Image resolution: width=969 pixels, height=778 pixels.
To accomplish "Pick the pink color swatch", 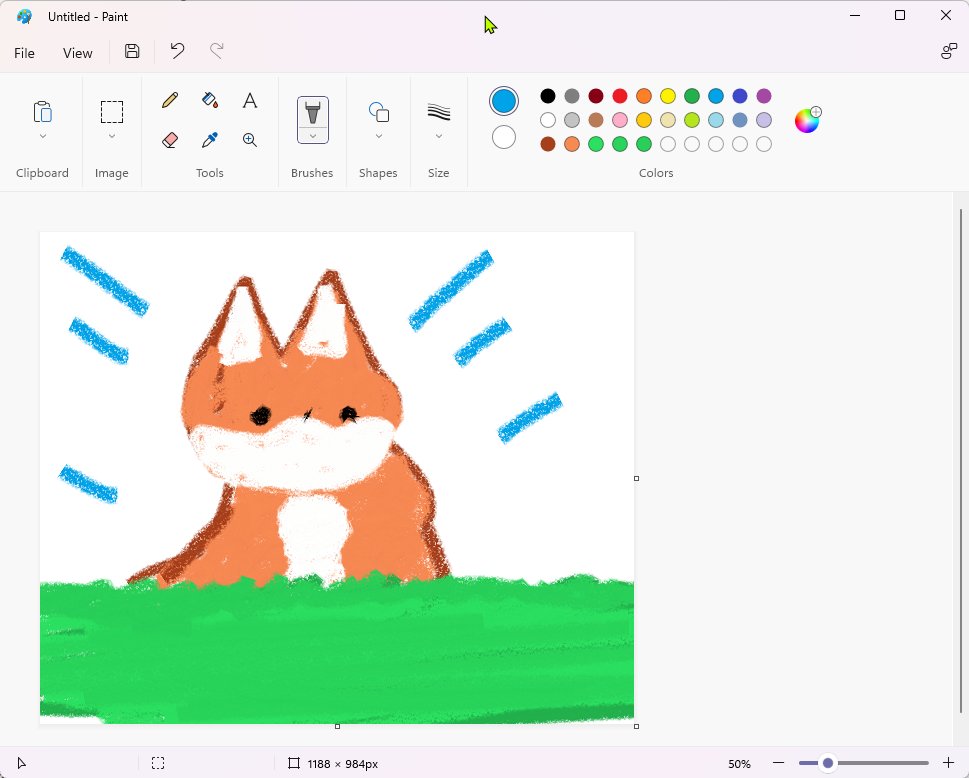I will coord(620,120).
